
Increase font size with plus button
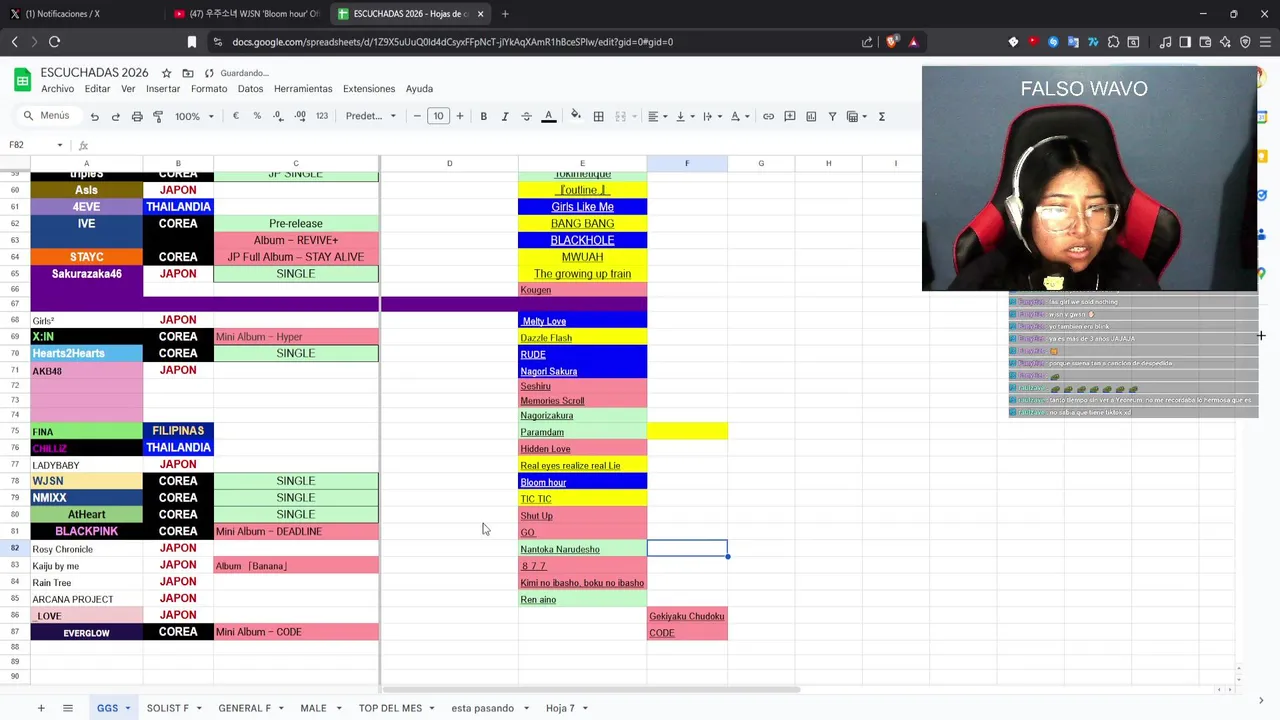coord(460,116)
